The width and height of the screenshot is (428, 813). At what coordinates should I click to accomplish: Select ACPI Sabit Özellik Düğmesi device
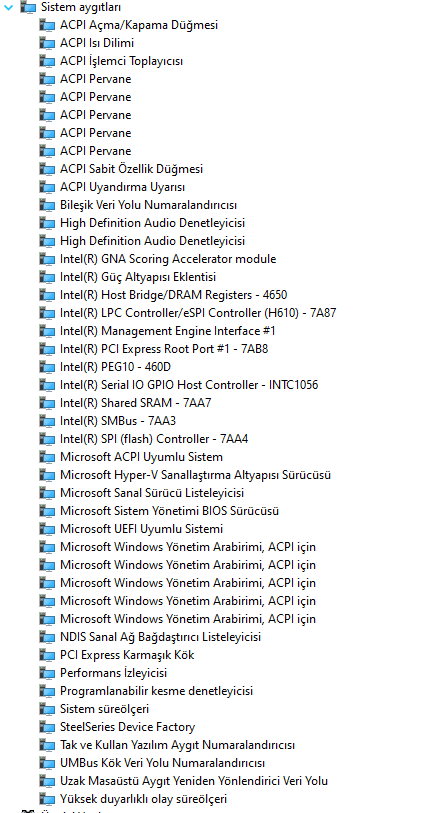(131, 169)
